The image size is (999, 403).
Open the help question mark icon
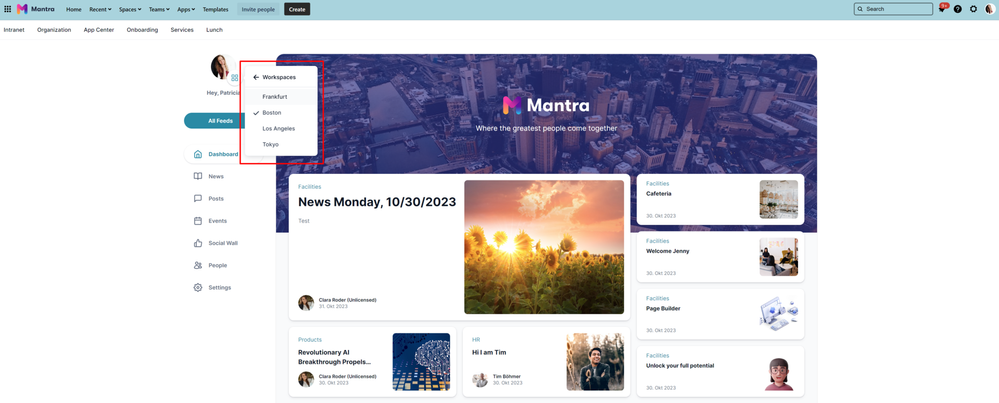point(958,10)
